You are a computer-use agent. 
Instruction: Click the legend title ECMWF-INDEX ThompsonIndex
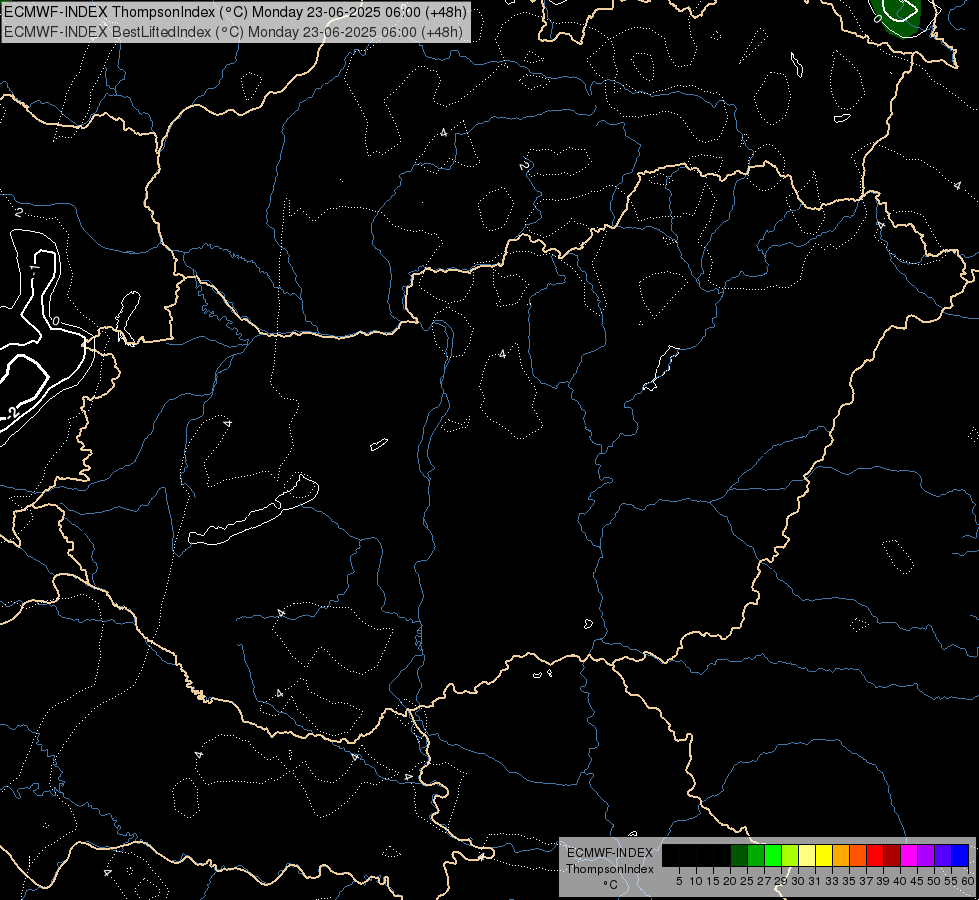[x=610, y=861]
